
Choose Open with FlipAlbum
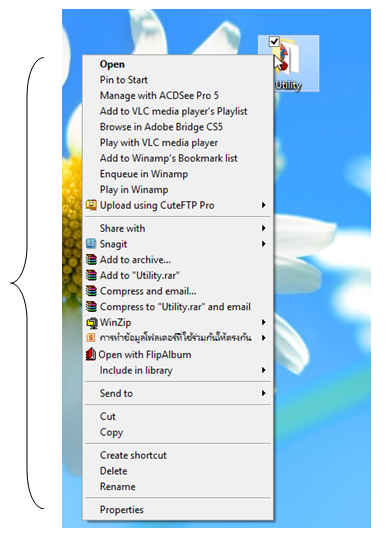[x=178, y=354]
